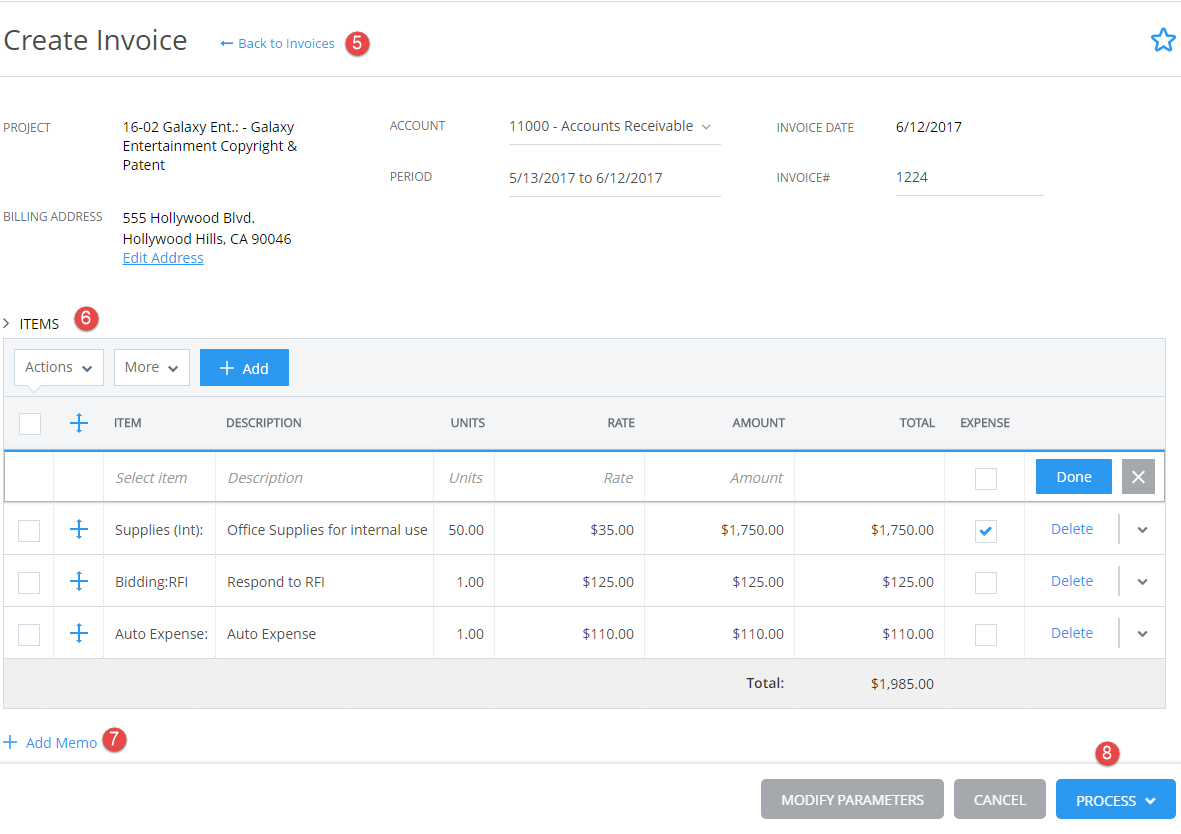Click the DESCRIPTION column header
This screenshot has height=834, width=1181.
[264, 423]
